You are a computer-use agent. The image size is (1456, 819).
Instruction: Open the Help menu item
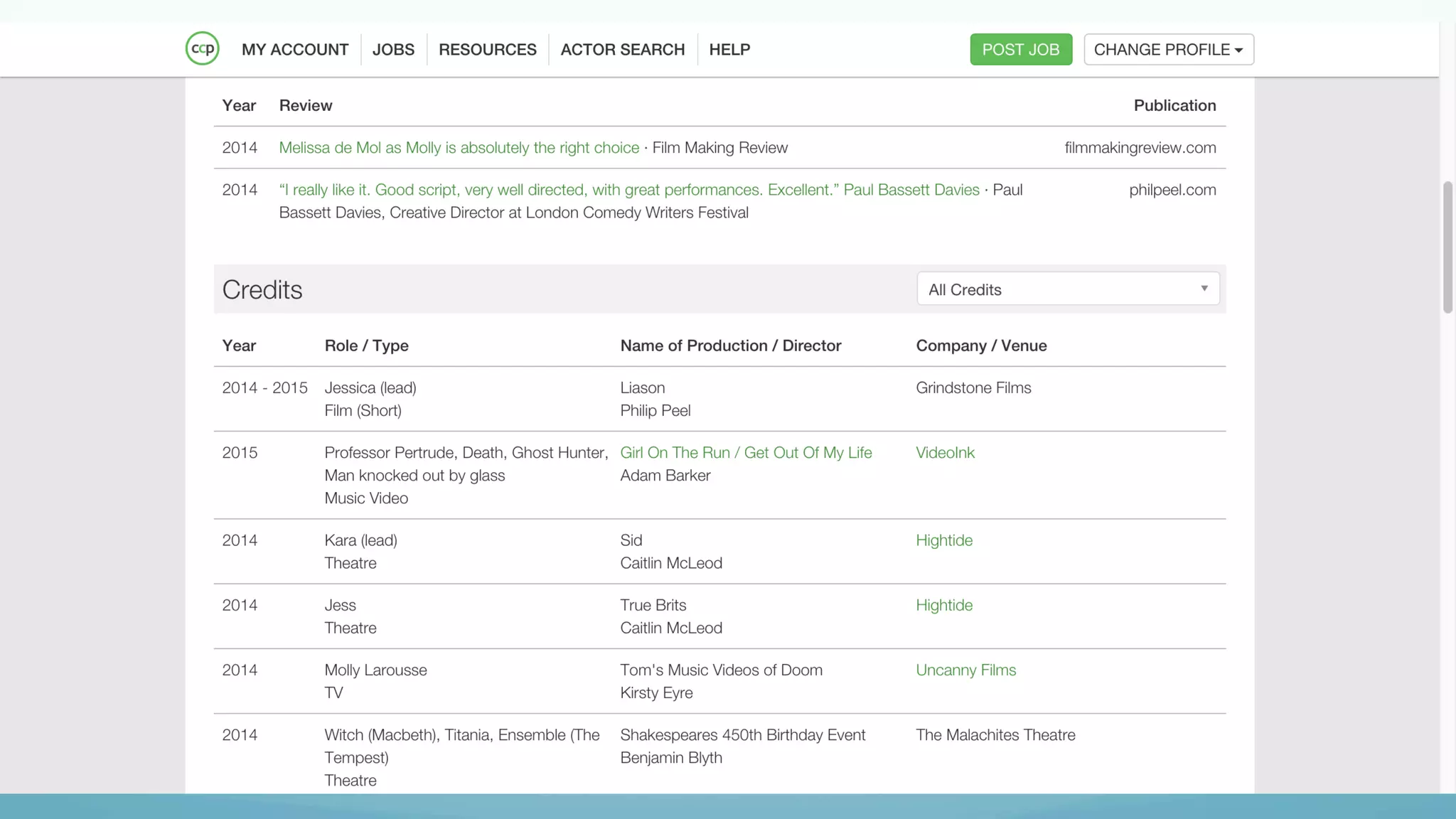click(x=729, y=50)
